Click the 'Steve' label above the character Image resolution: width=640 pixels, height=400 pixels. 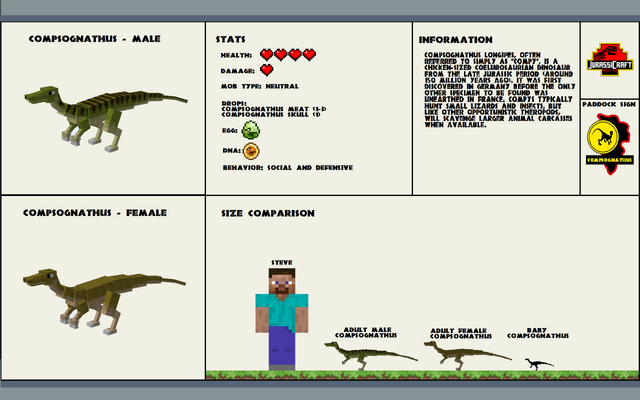(282, 262)
